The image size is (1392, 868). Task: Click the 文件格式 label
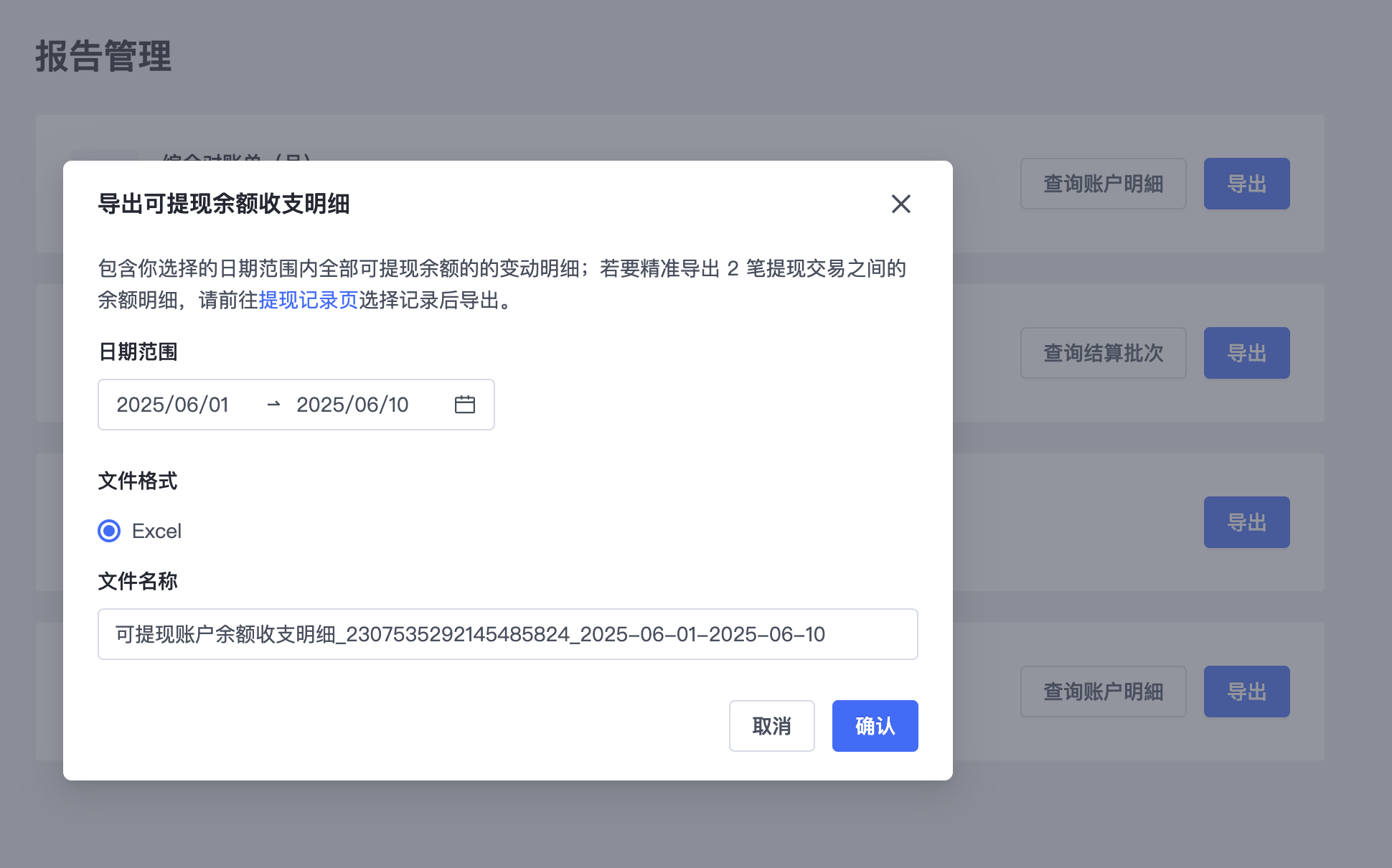coord(138,481)
